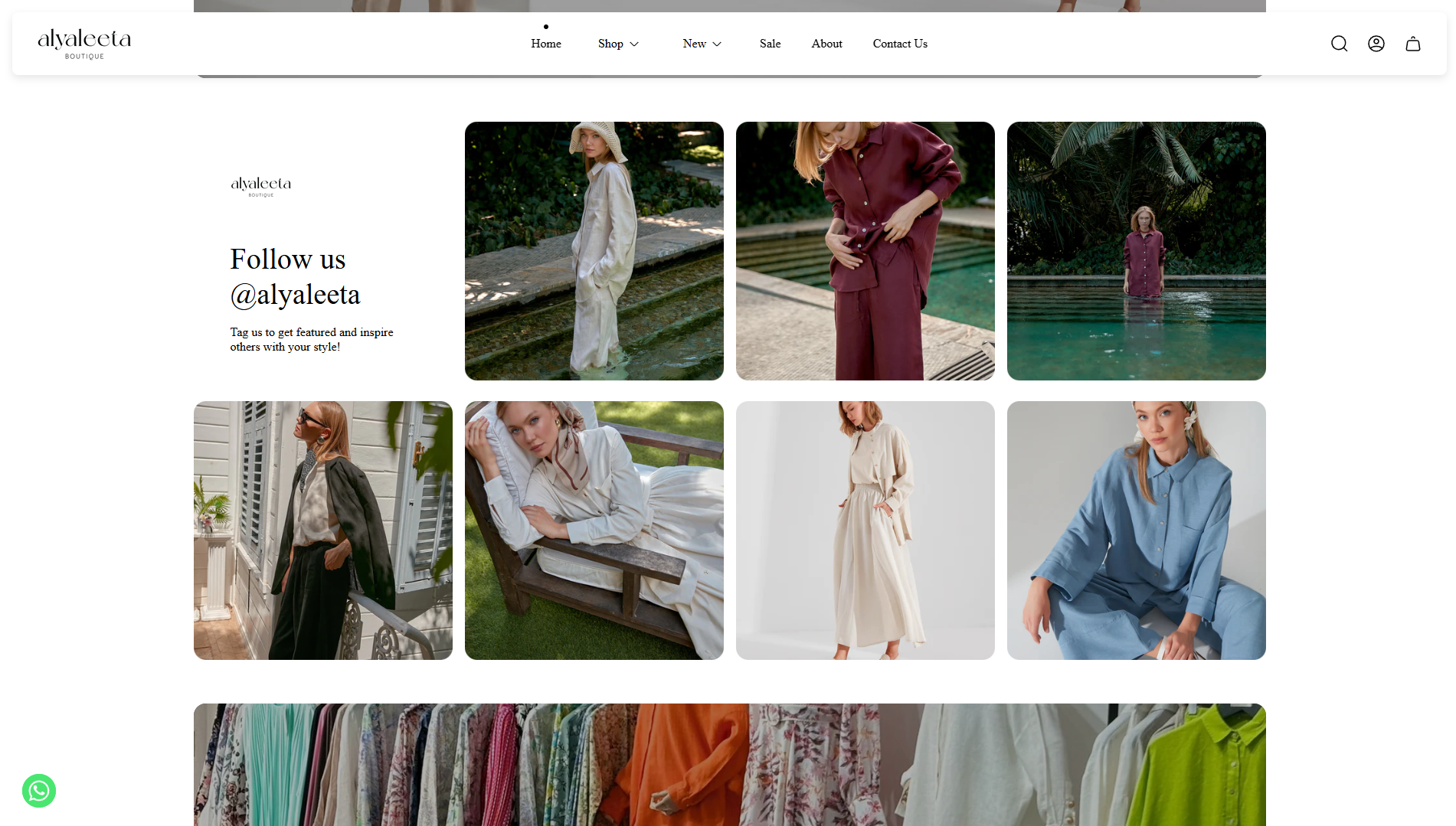Image resolution: width=1456 pixels, height=826 pixels.
Task: Open WhatsApp chat bubble
Action: (39, 791)
